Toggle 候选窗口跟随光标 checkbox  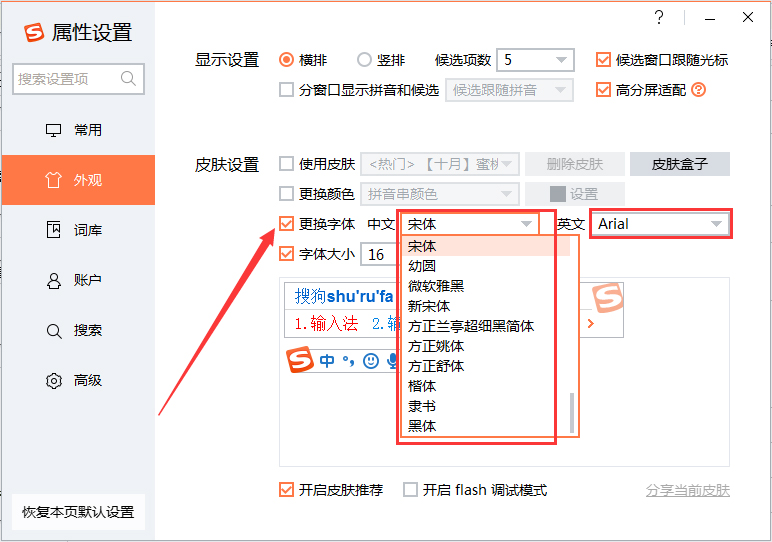click(x=603, y=60)
